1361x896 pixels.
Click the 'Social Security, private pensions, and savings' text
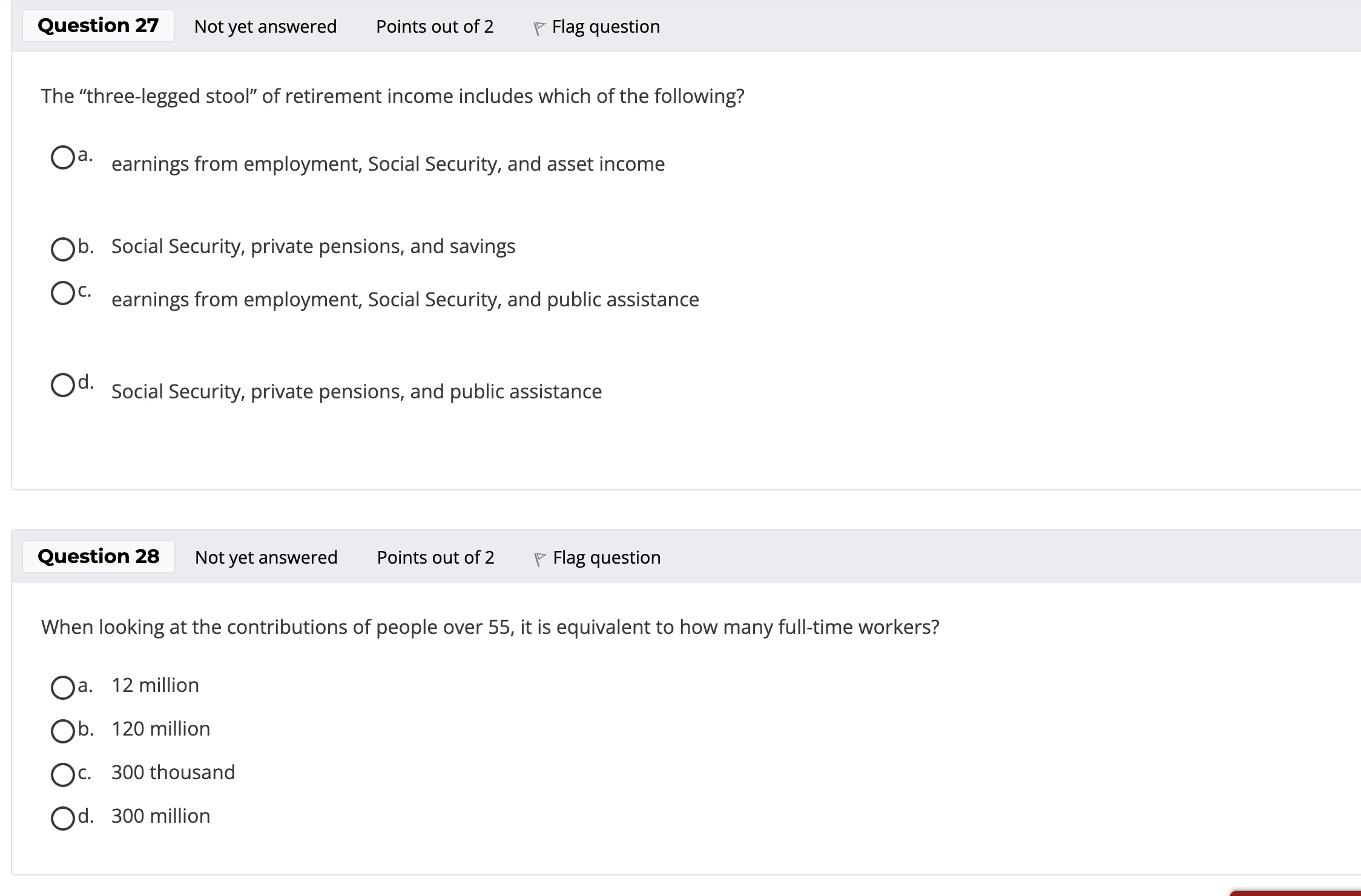(313, 246)
